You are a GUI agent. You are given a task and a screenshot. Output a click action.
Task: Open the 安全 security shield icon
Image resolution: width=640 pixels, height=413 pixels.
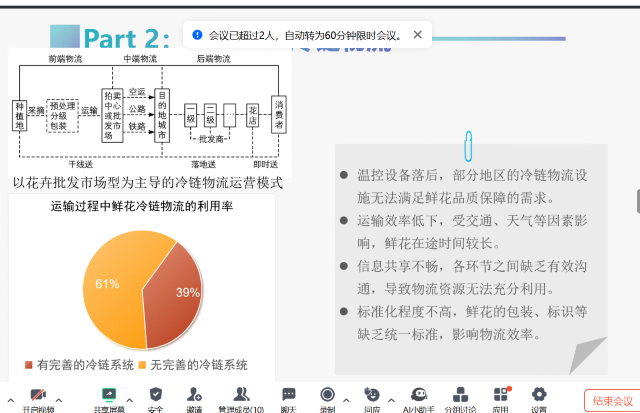(x=156, y=396)
